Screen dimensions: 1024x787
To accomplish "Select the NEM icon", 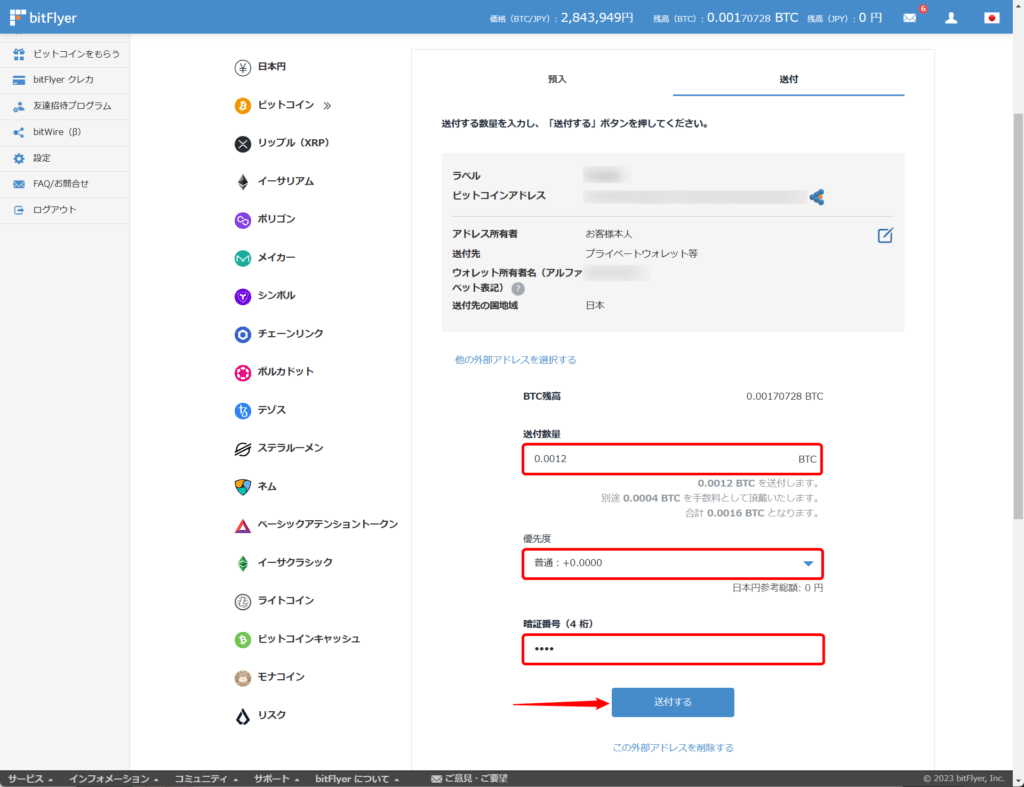I will (242, 487).
